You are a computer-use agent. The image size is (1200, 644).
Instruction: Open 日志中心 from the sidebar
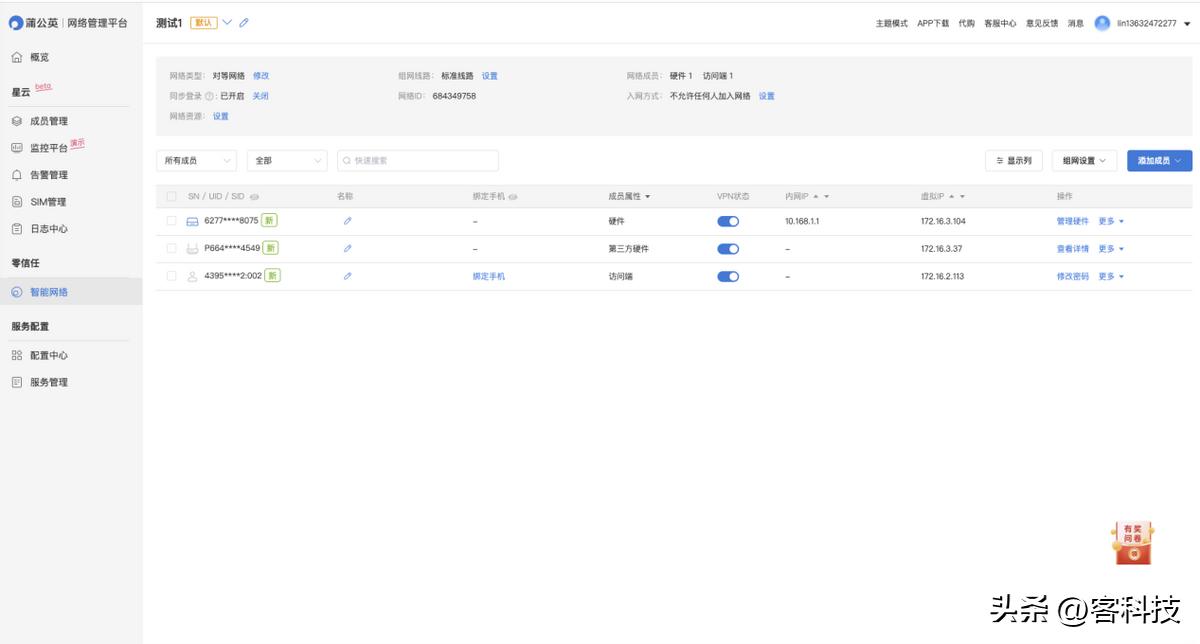pyautogui.click(x=48, y=229)
